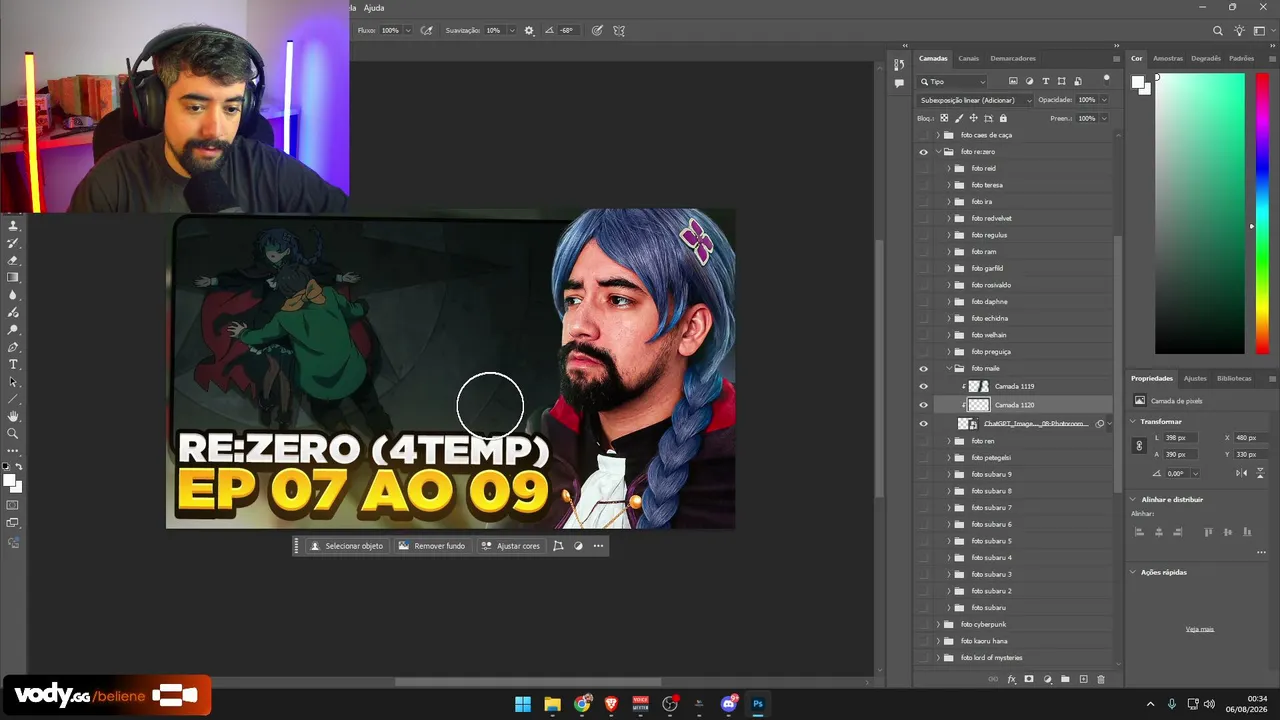Add a layer style with fx icon
This screenshot has width=1280, height=720.
tap(1011, 679)
